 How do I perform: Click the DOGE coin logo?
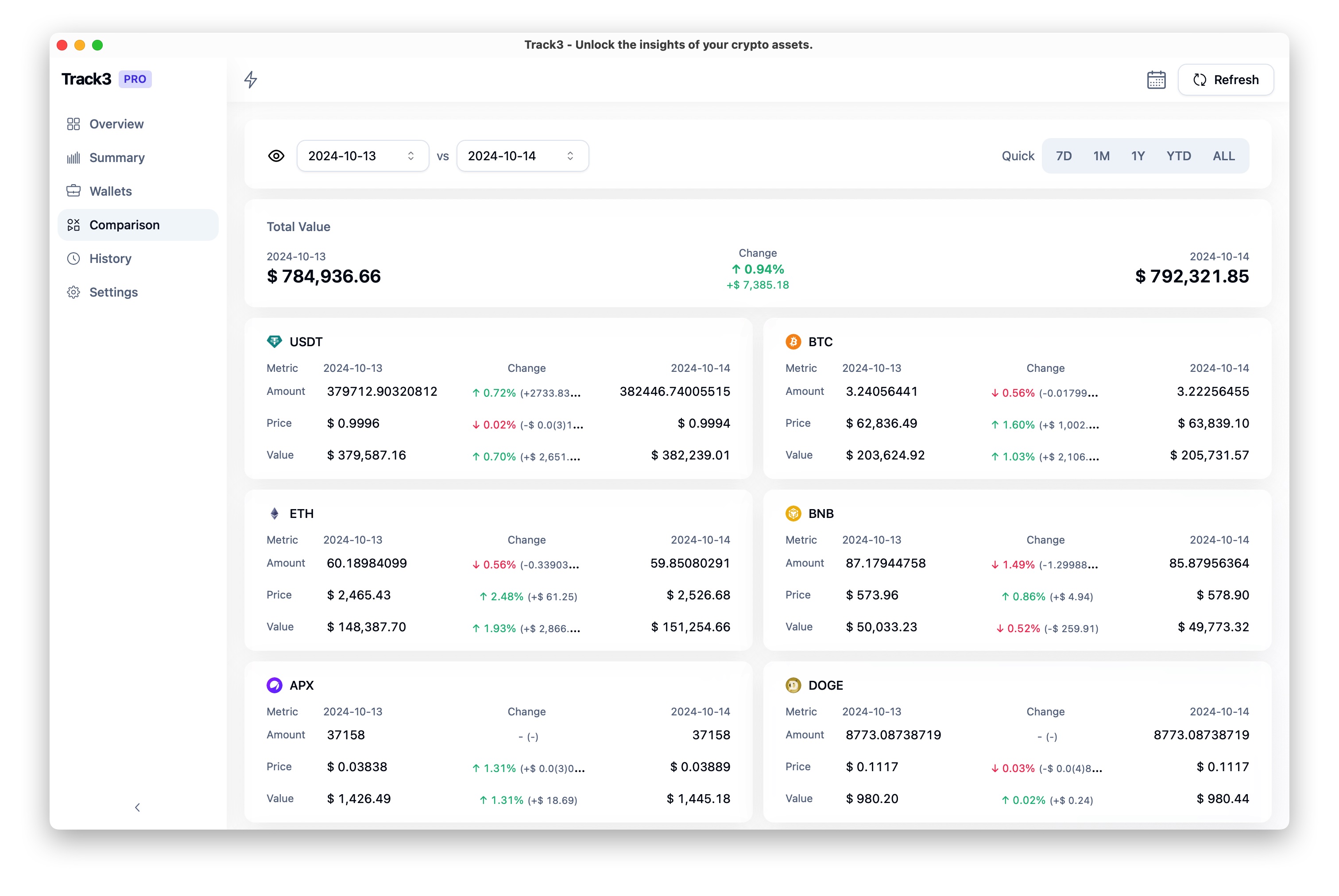(x=793, y=684)
